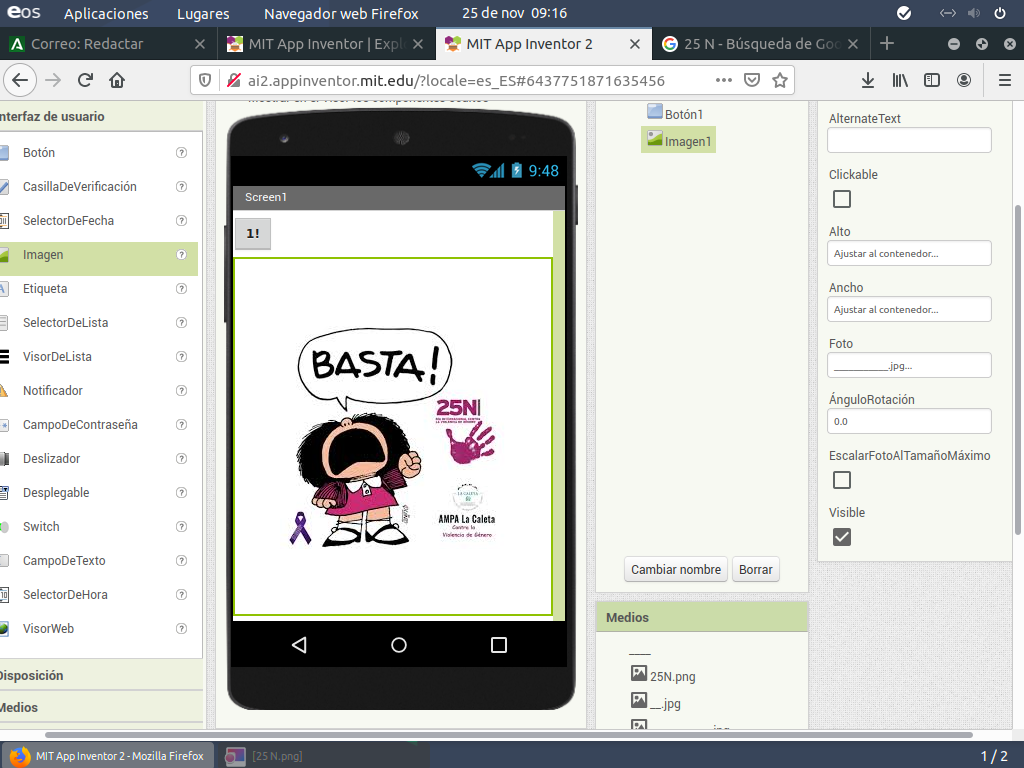Viewport: 1024px width, 768px height.
Task: Close the Correo: Redactar tab
Action: (x=200, y=44)
